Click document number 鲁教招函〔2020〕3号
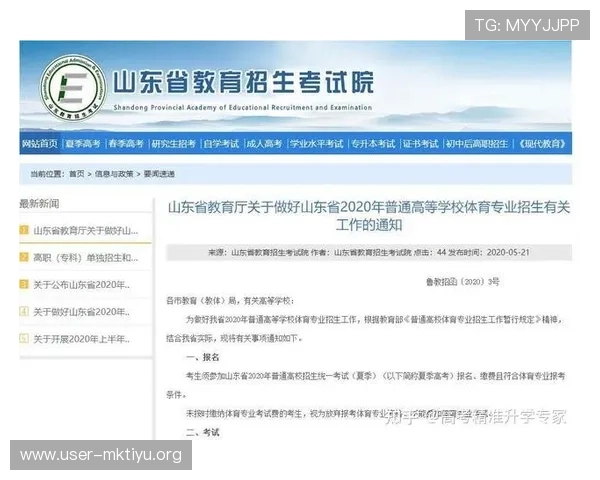Image resolution: width=600 pixels, height=480 pixels. [463, 282]
